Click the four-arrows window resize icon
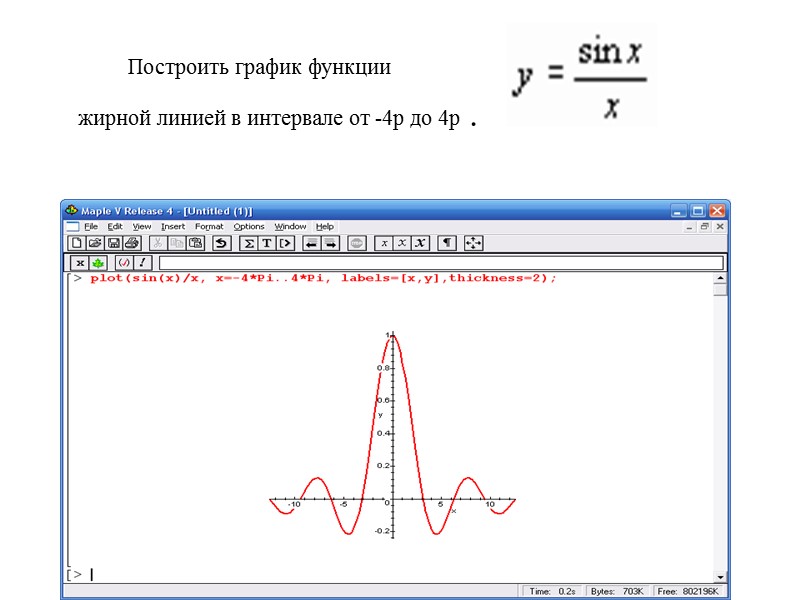 [473, 243]
